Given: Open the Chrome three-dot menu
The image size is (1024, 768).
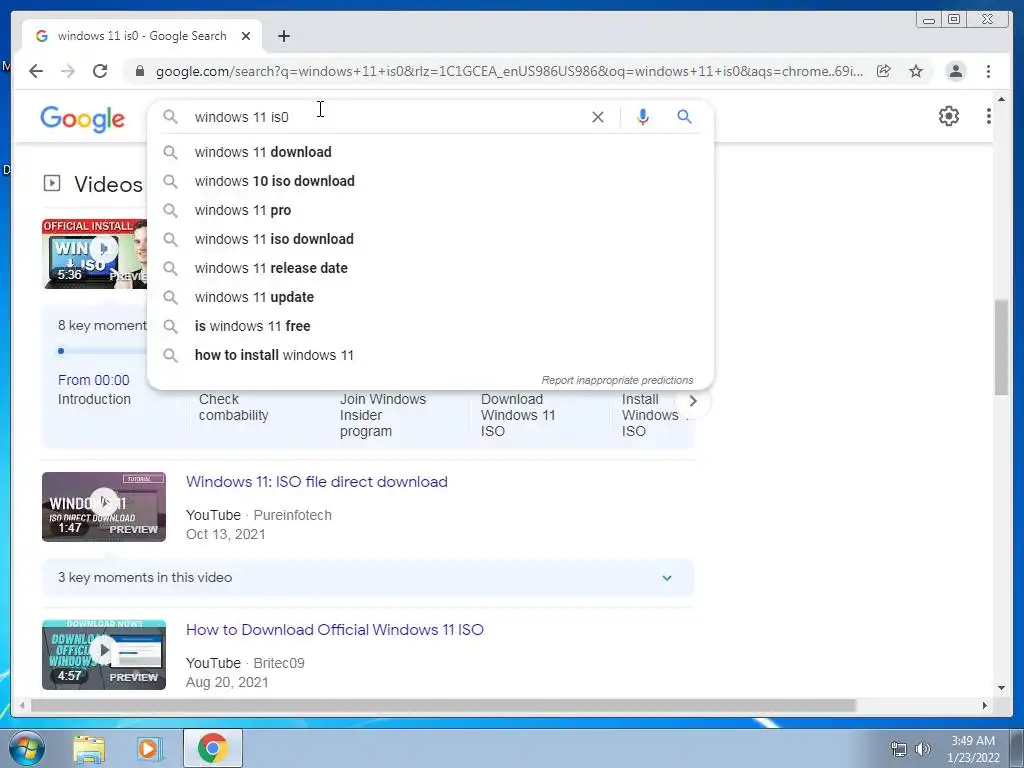Looking at the screenshot, I should pyautogui.click(x=988, y=71).
